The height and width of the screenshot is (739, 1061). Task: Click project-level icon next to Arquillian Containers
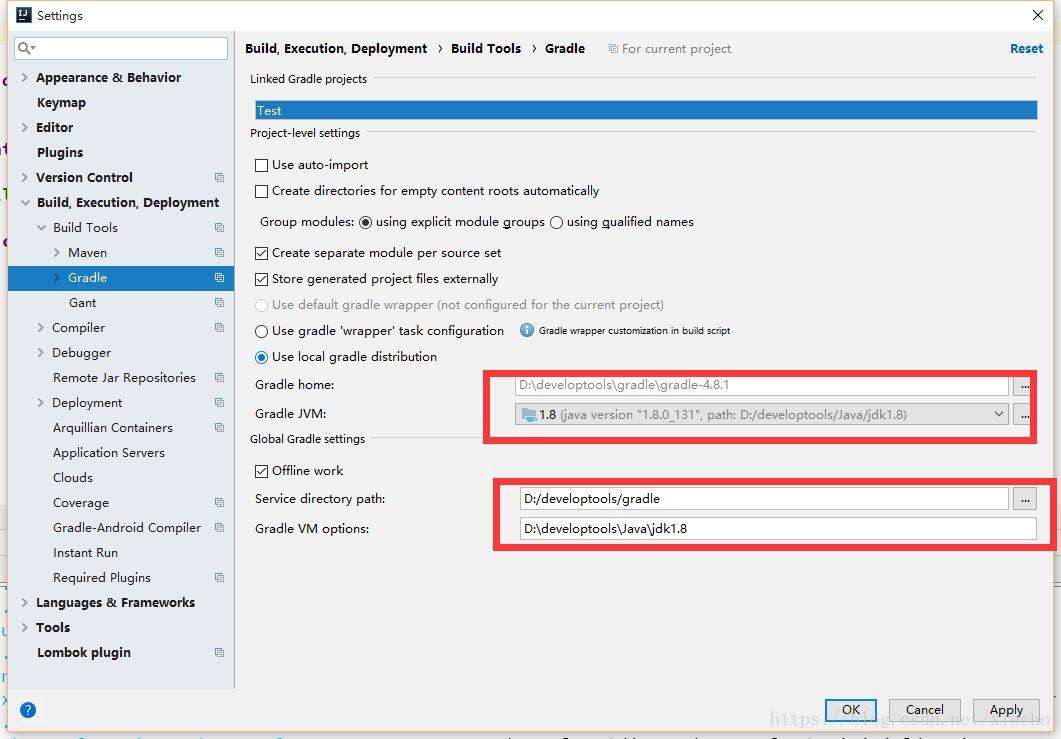click(219, 428)
